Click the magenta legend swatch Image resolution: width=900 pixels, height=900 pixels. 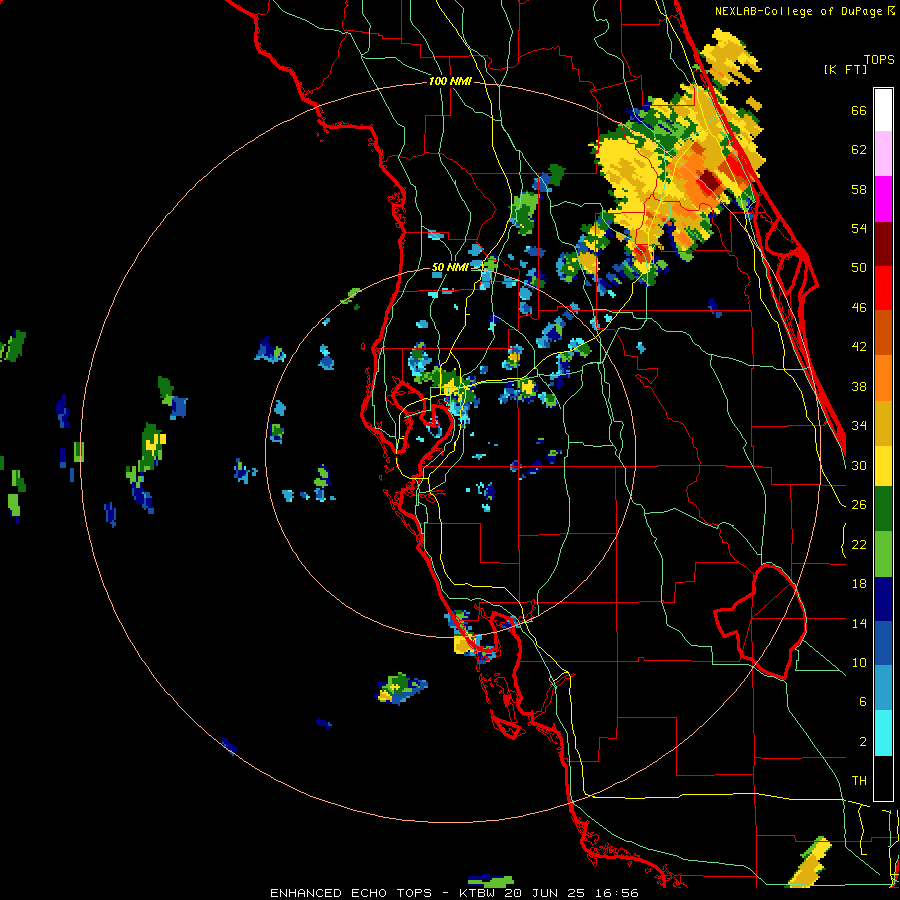(x=883, y=199)
